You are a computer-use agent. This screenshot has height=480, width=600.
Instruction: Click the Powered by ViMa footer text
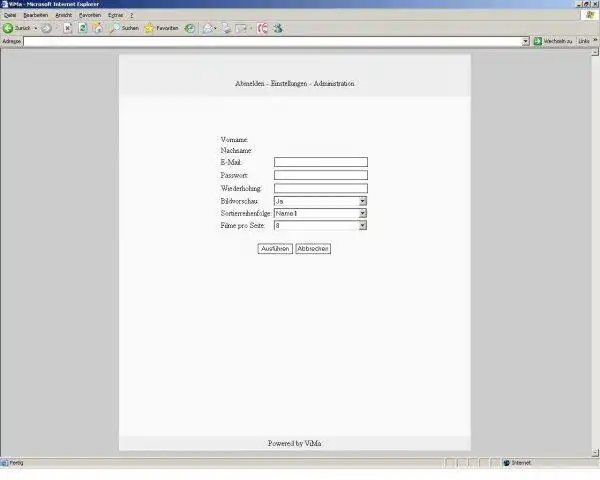(294, 443)
